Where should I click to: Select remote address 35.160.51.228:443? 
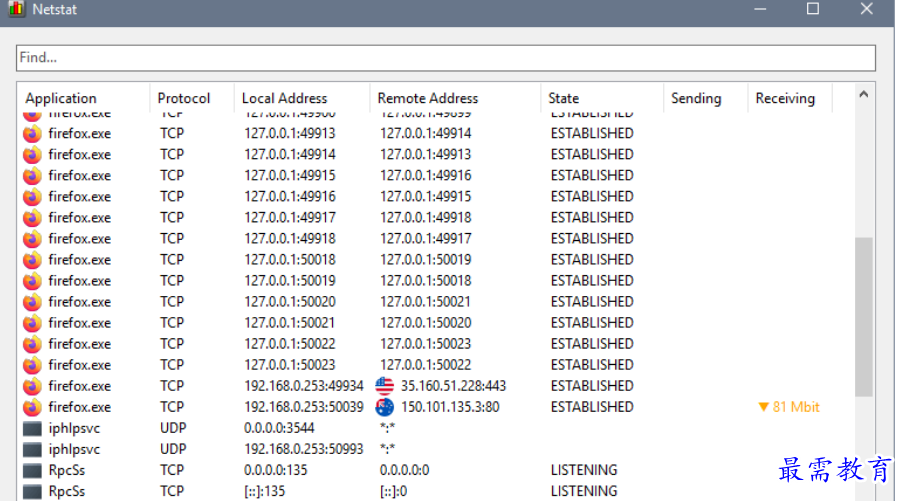point(453,386)
